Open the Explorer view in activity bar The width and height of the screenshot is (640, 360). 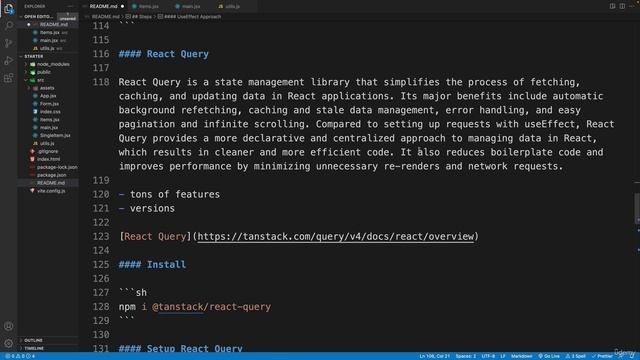[x=9, y=9]
